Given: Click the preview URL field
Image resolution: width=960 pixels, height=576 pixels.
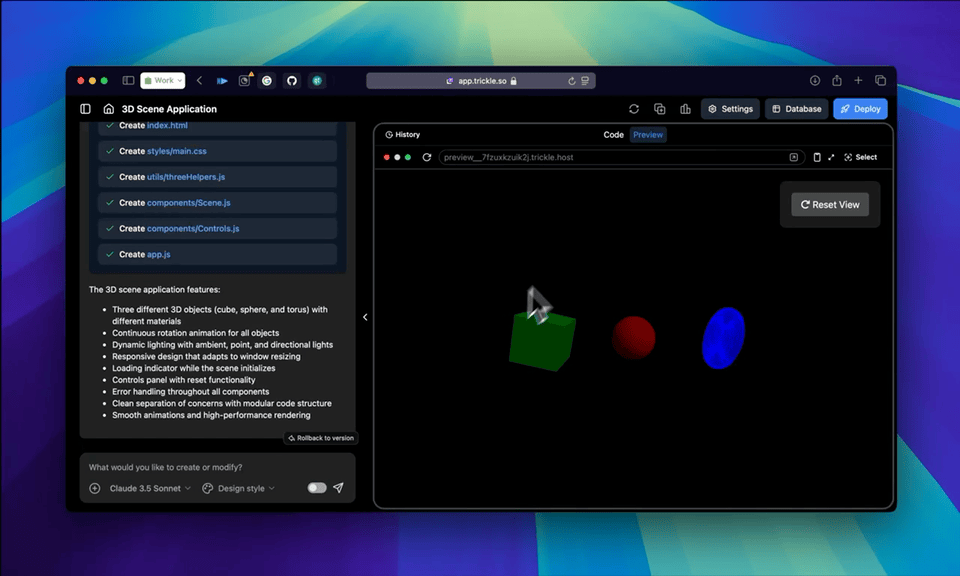Looking at the screenshot, I should 621,157.
